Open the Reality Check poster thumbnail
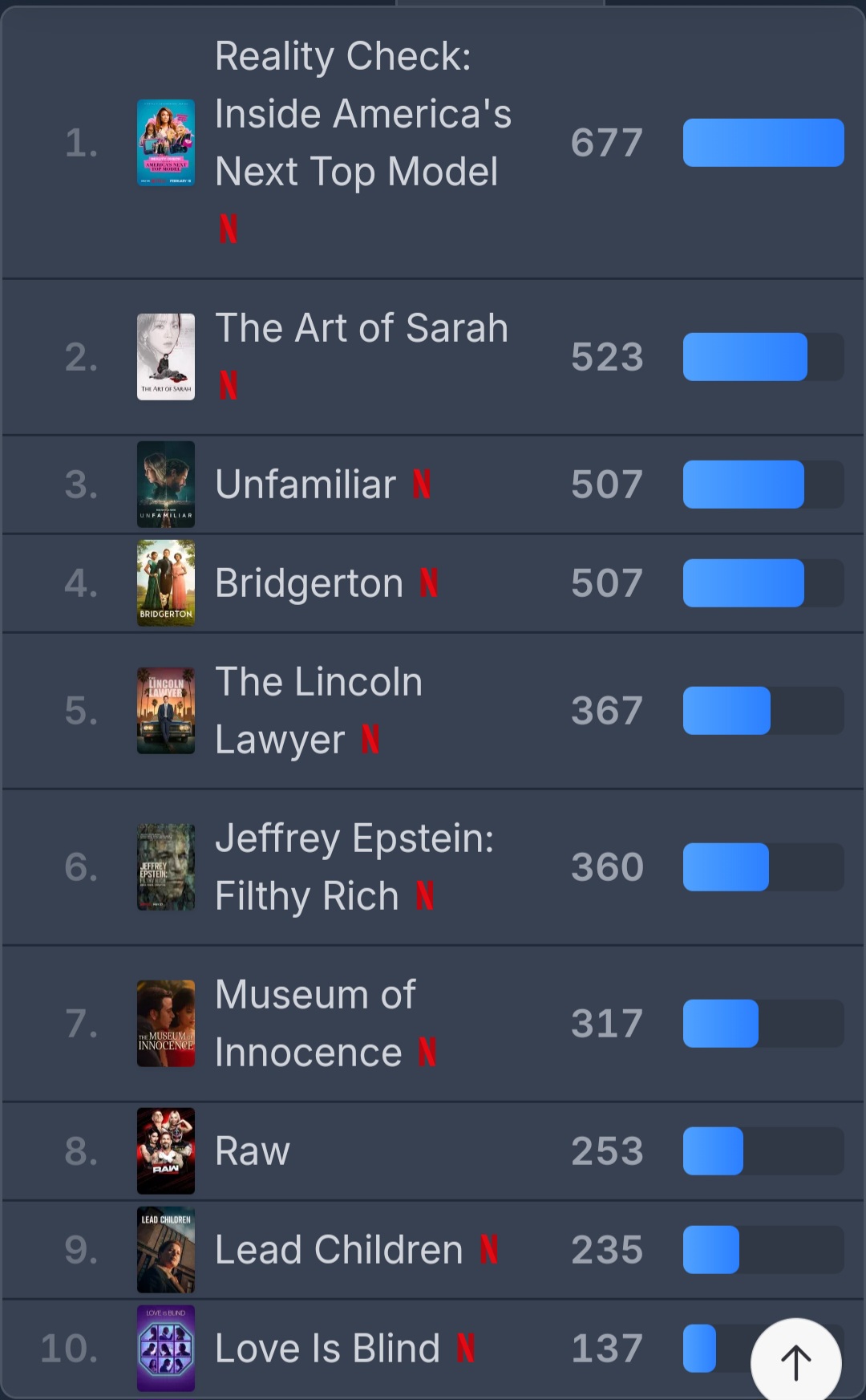Image resolution: width=866 pixels, height=1400 pixels. pos(166,143)
